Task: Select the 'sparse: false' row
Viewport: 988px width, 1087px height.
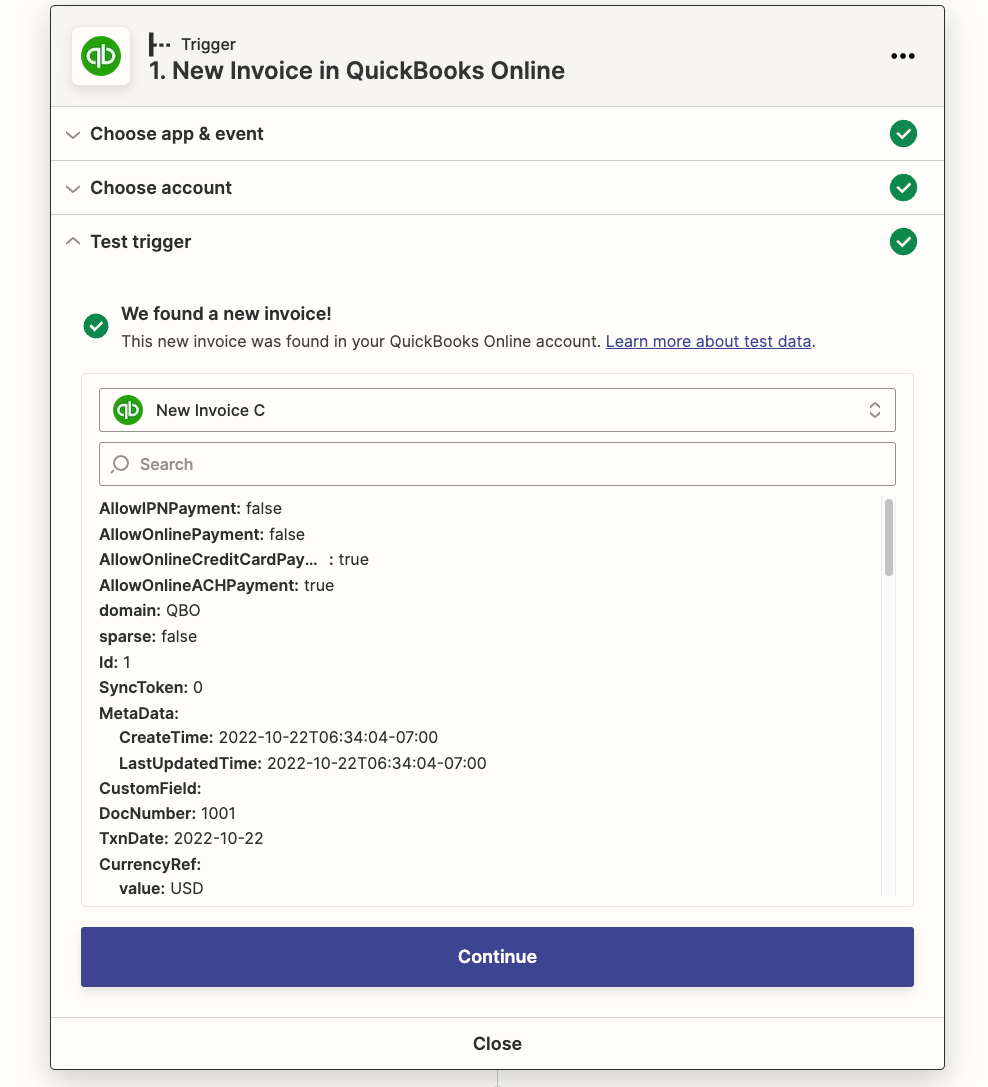Action: (148, 636)
